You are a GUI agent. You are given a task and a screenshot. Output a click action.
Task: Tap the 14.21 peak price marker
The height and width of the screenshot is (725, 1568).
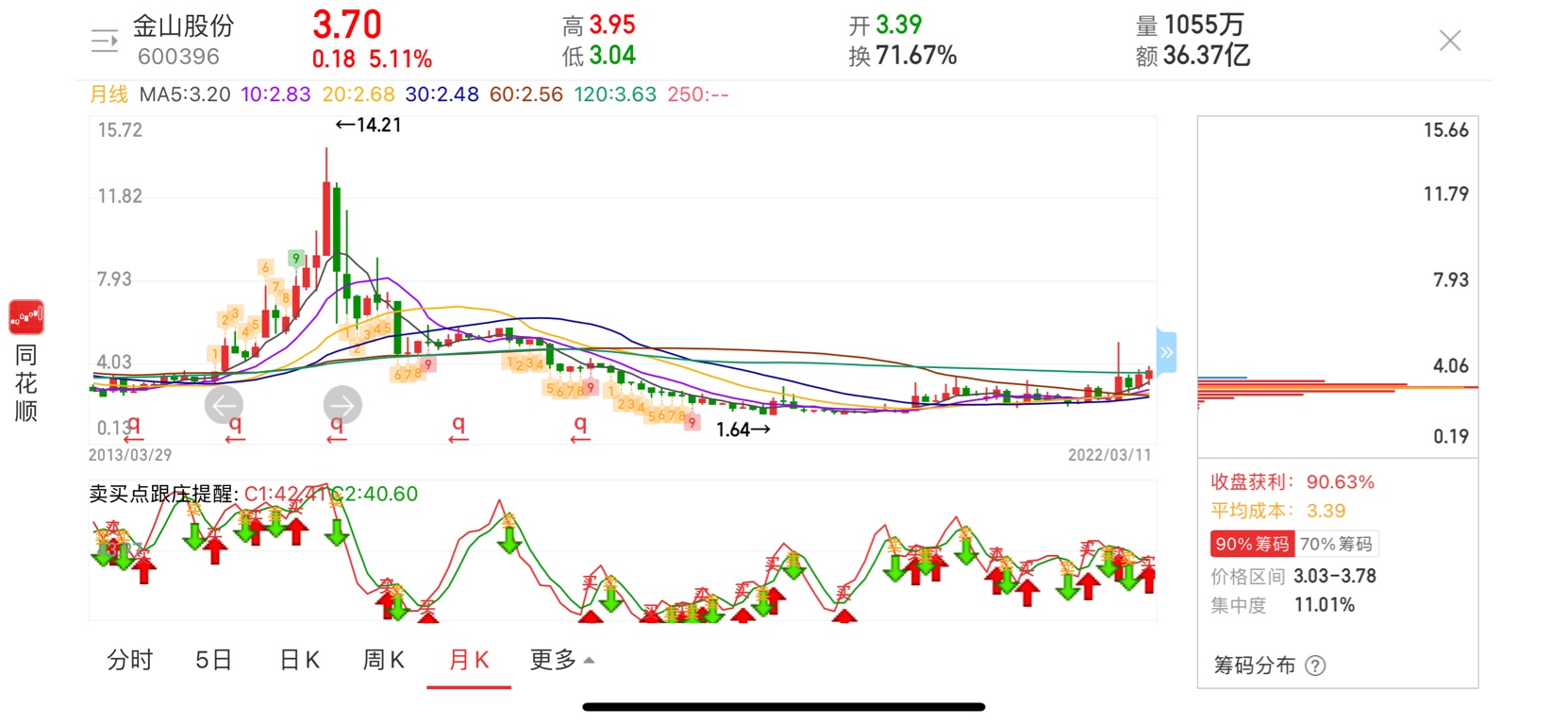click(x=369, y=125)
